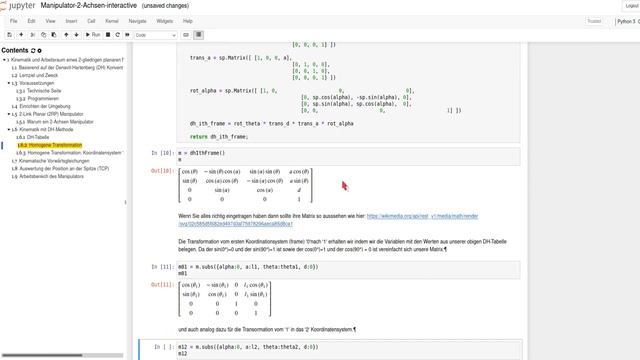Open the wikimedia matrix render link
The image size is (640, 360).
[x=422, y=216]
